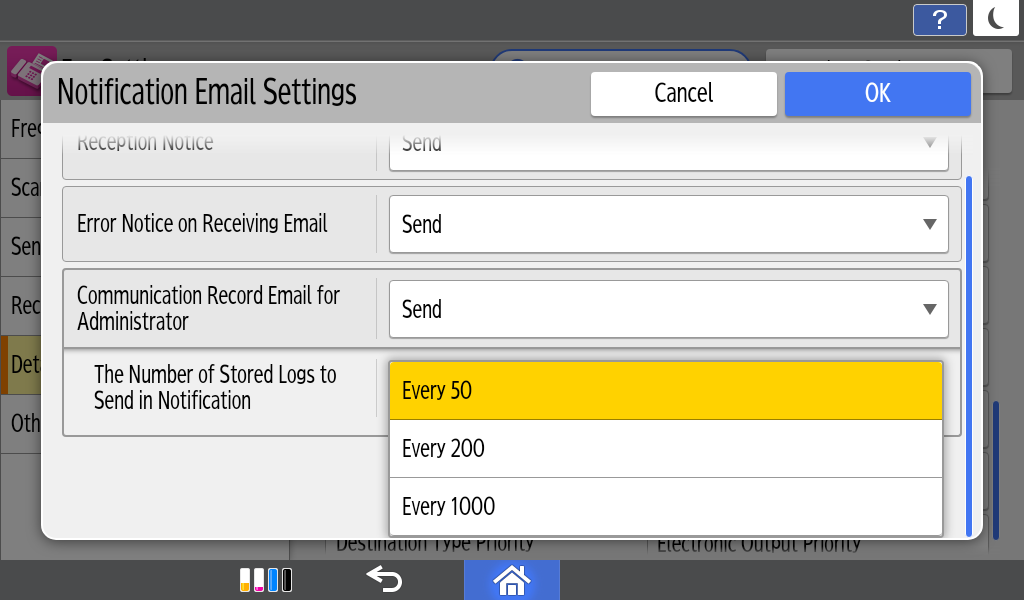This screenshot has width=1024, height=600.
Task: Click the Notification Email Settings title
Action: coord(207,92)
